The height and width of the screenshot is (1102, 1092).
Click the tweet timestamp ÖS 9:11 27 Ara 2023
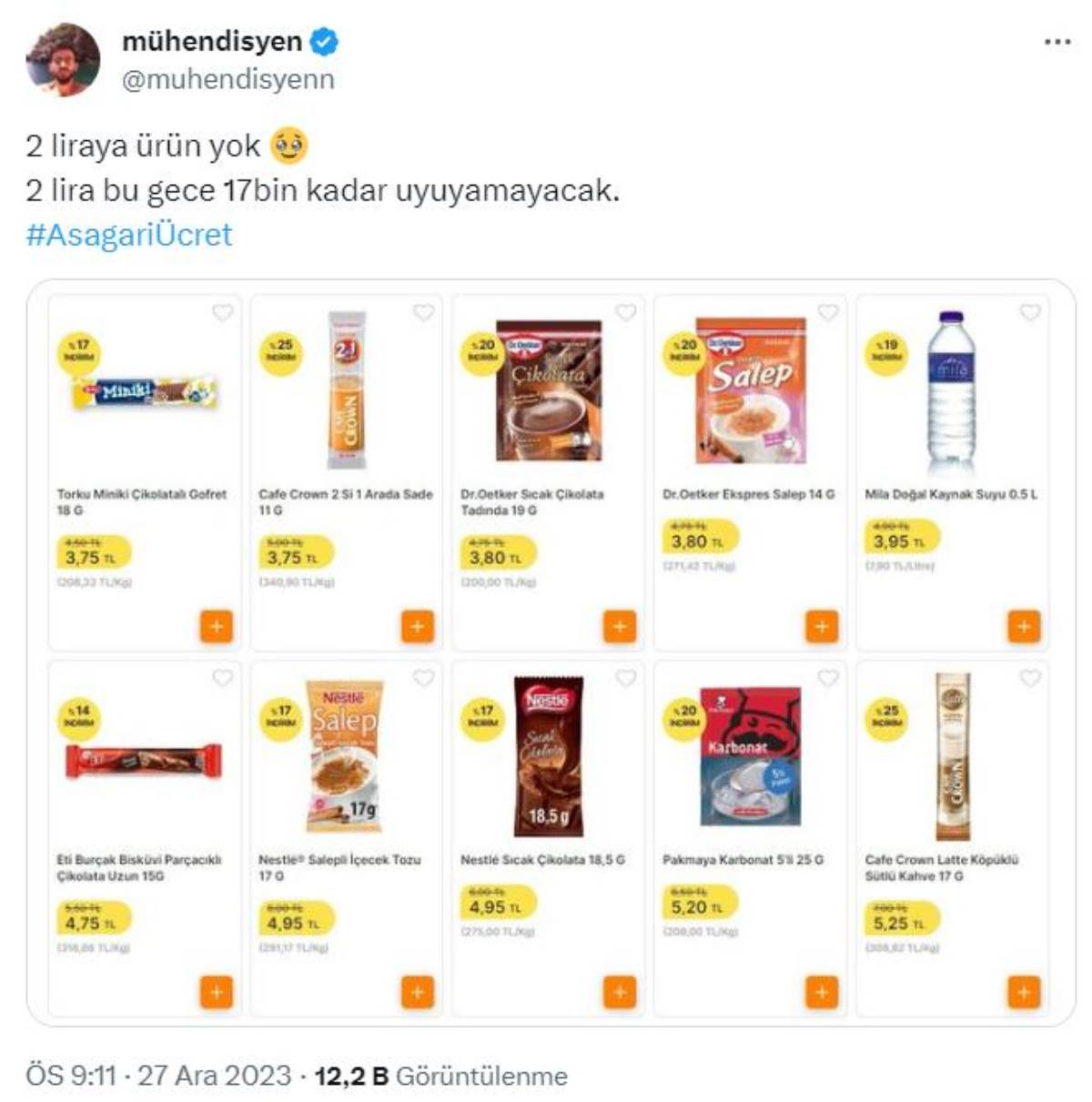point(158,1076)
